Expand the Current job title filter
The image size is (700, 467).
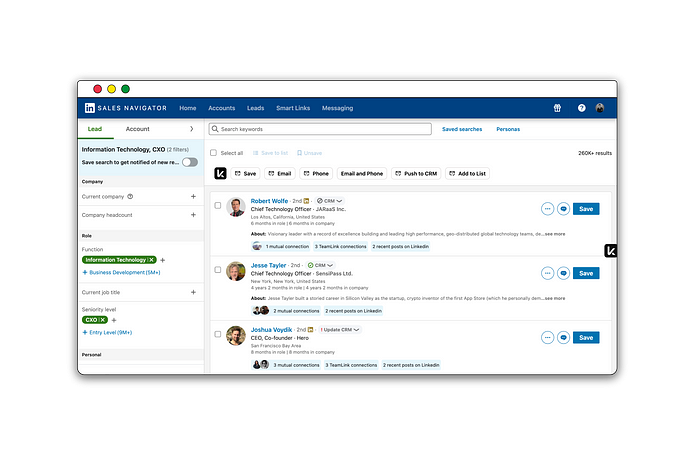tap(193, 292)
